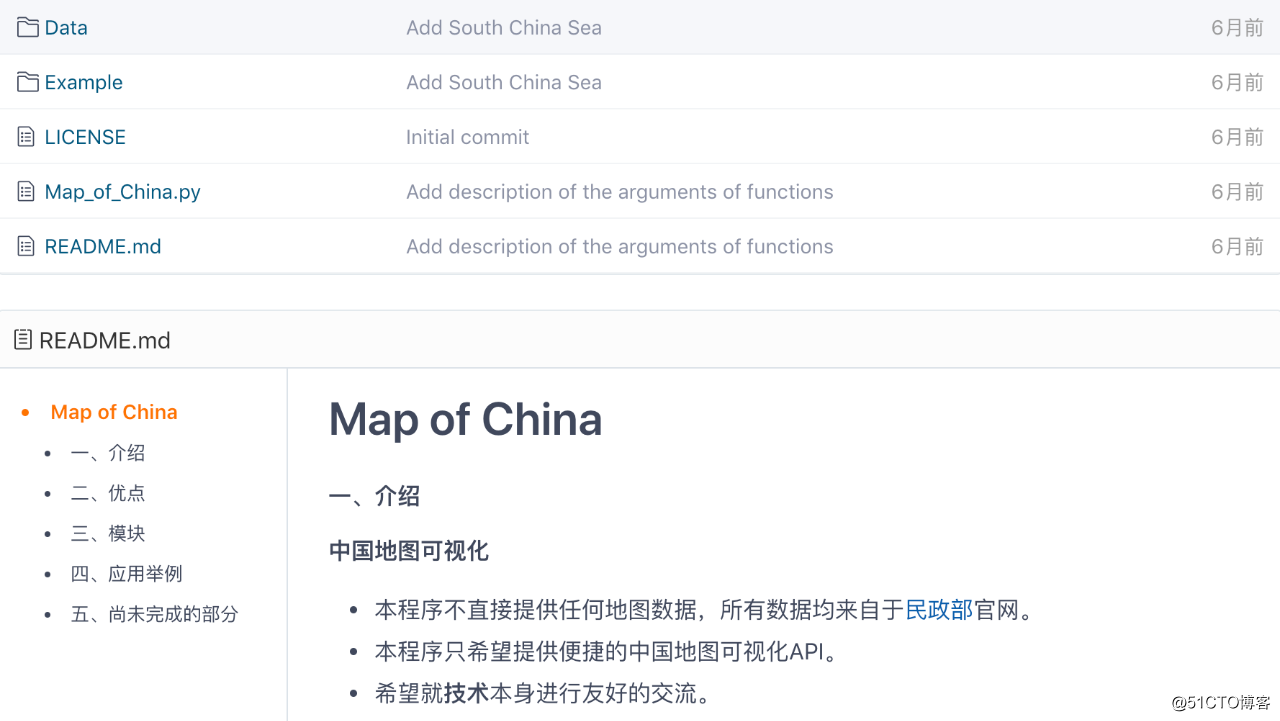
Task: Open the Data folder
Action: coord(66,27)
